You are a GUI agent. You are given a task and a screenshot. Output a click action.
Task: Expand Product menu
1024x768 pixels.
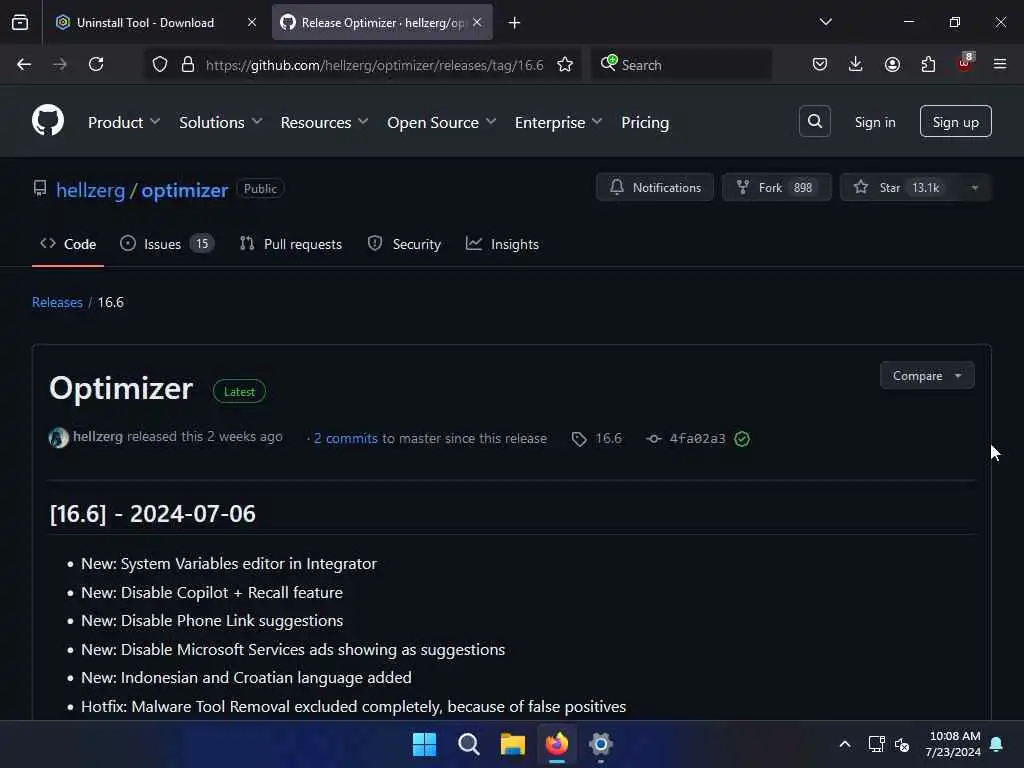point(124,123)
